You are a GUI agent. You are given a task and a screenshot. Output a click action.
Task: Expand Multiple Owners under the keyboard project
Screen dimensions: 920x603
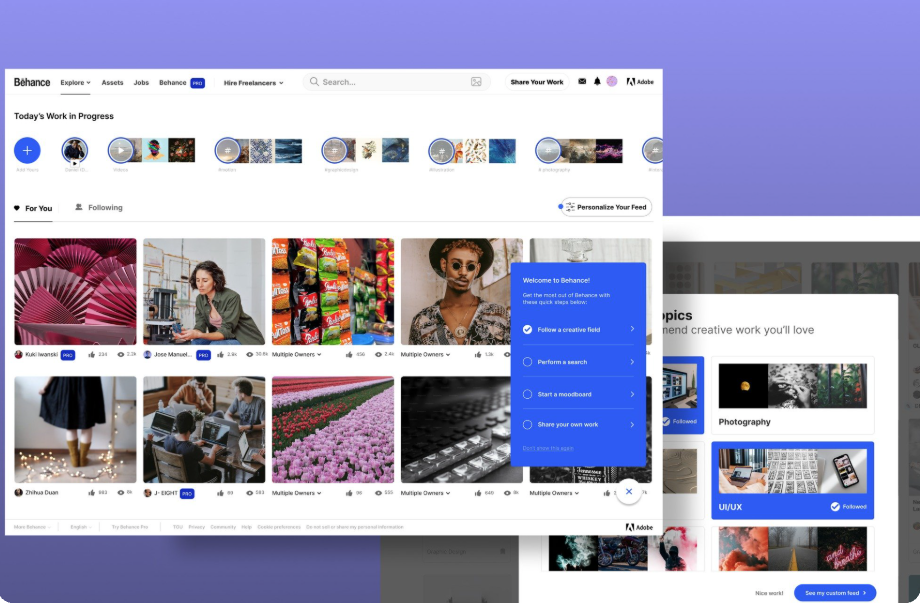click(x=425, y=493)
